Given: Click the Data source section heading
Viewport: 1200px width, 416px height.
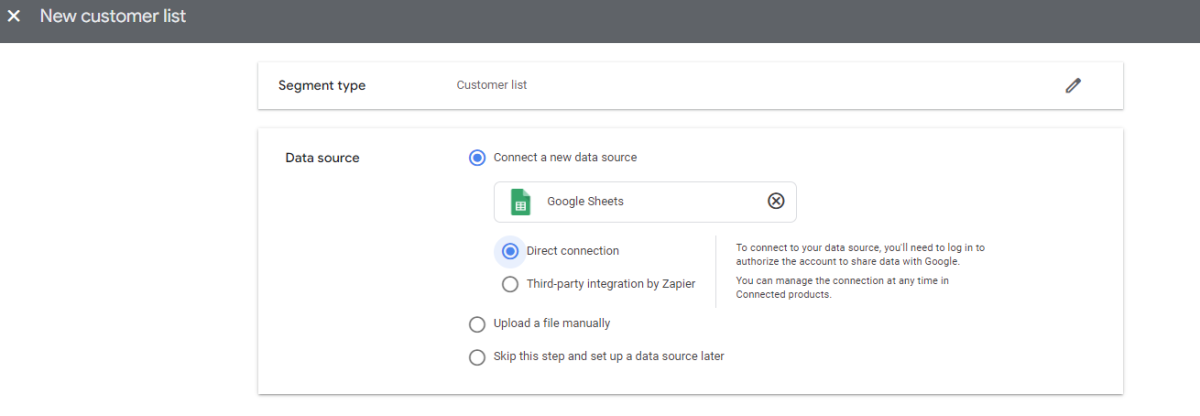Looking at the screenshot, I should coord(322,157).
